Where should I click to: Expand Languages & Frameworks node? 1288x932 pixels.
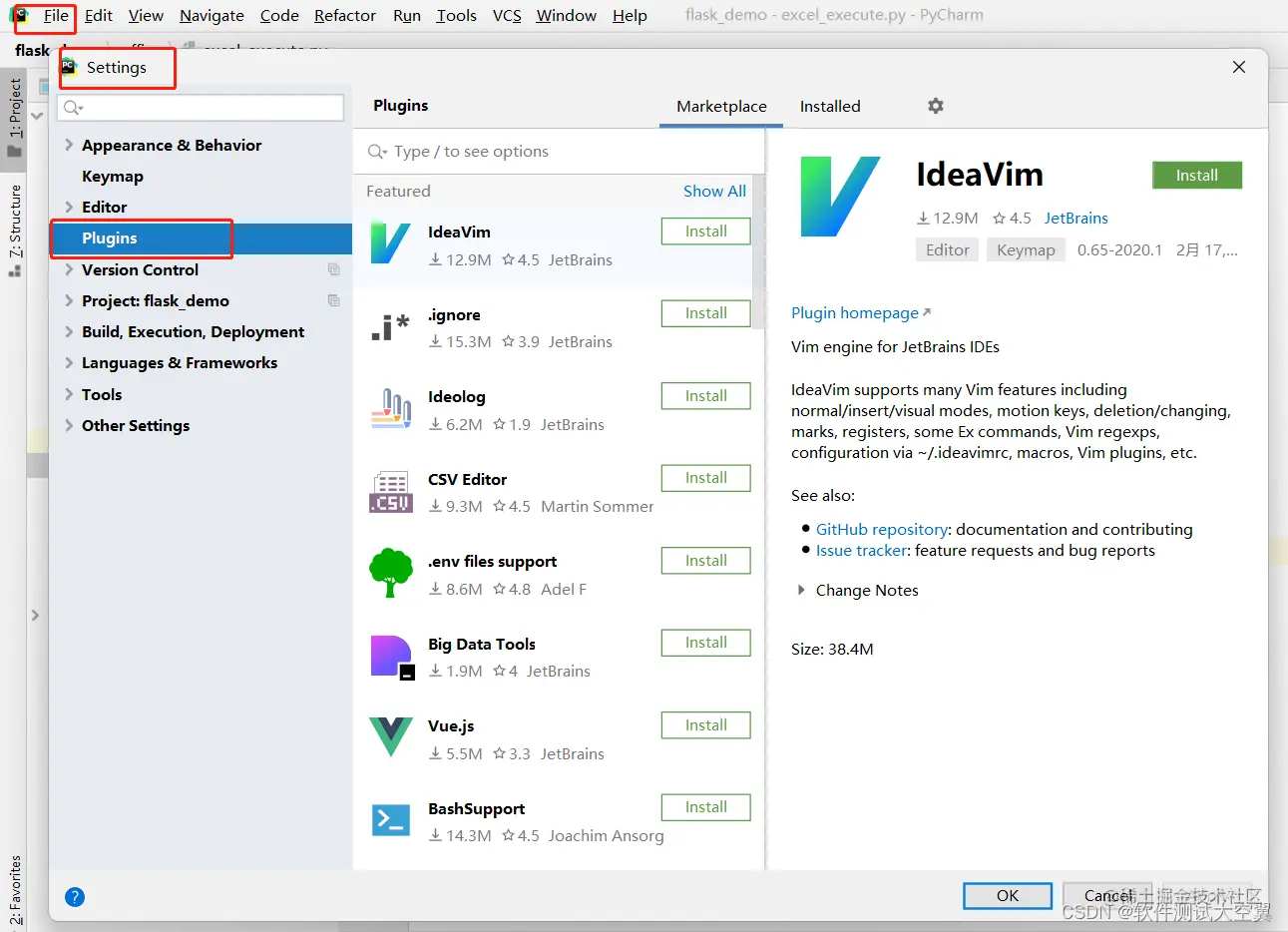pos(69,362)
